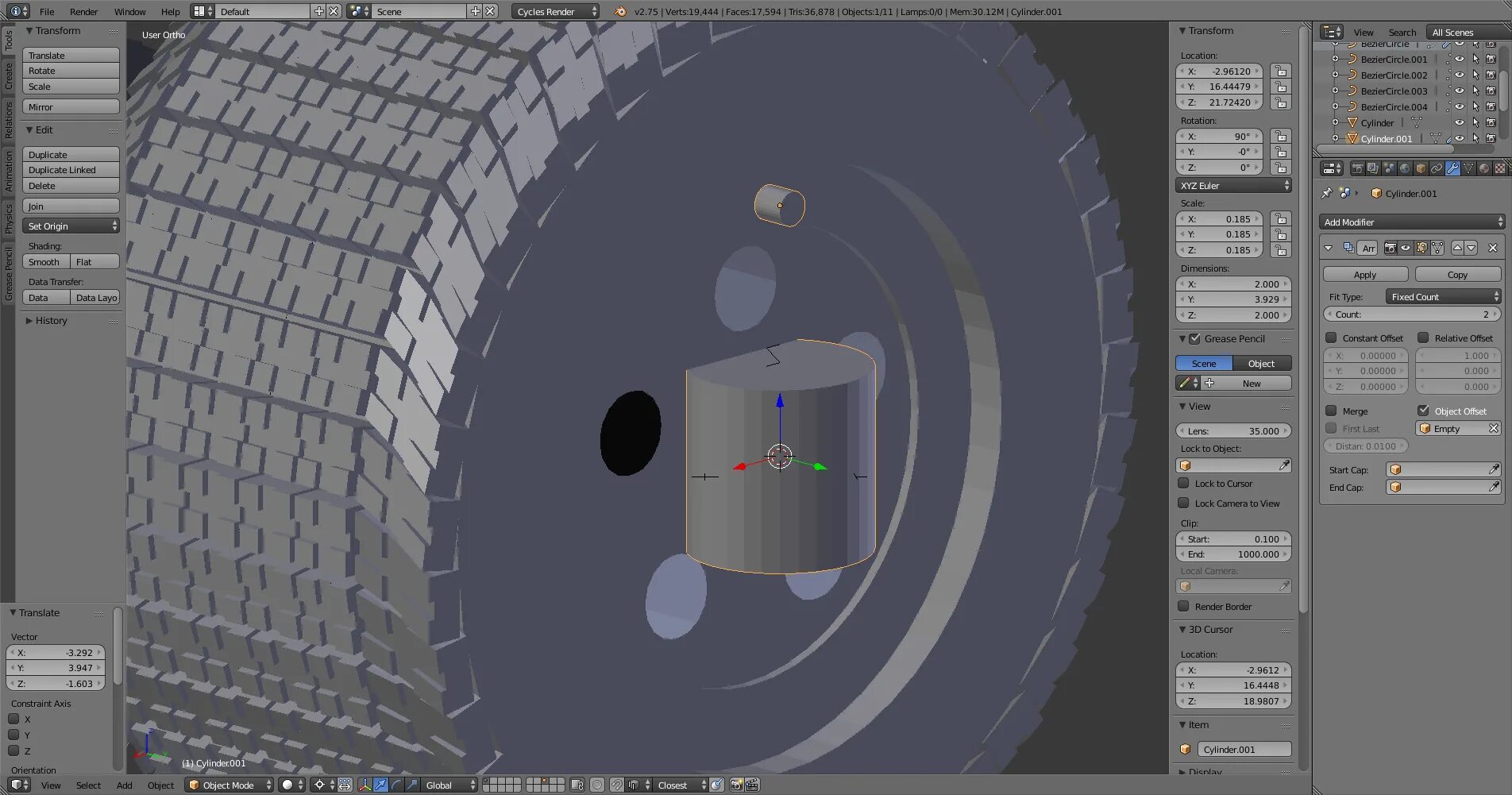This screenshot has width=1512, height=795.
Task: Enable Lock to Cursor checkbox
Action: click(1183, 483)
